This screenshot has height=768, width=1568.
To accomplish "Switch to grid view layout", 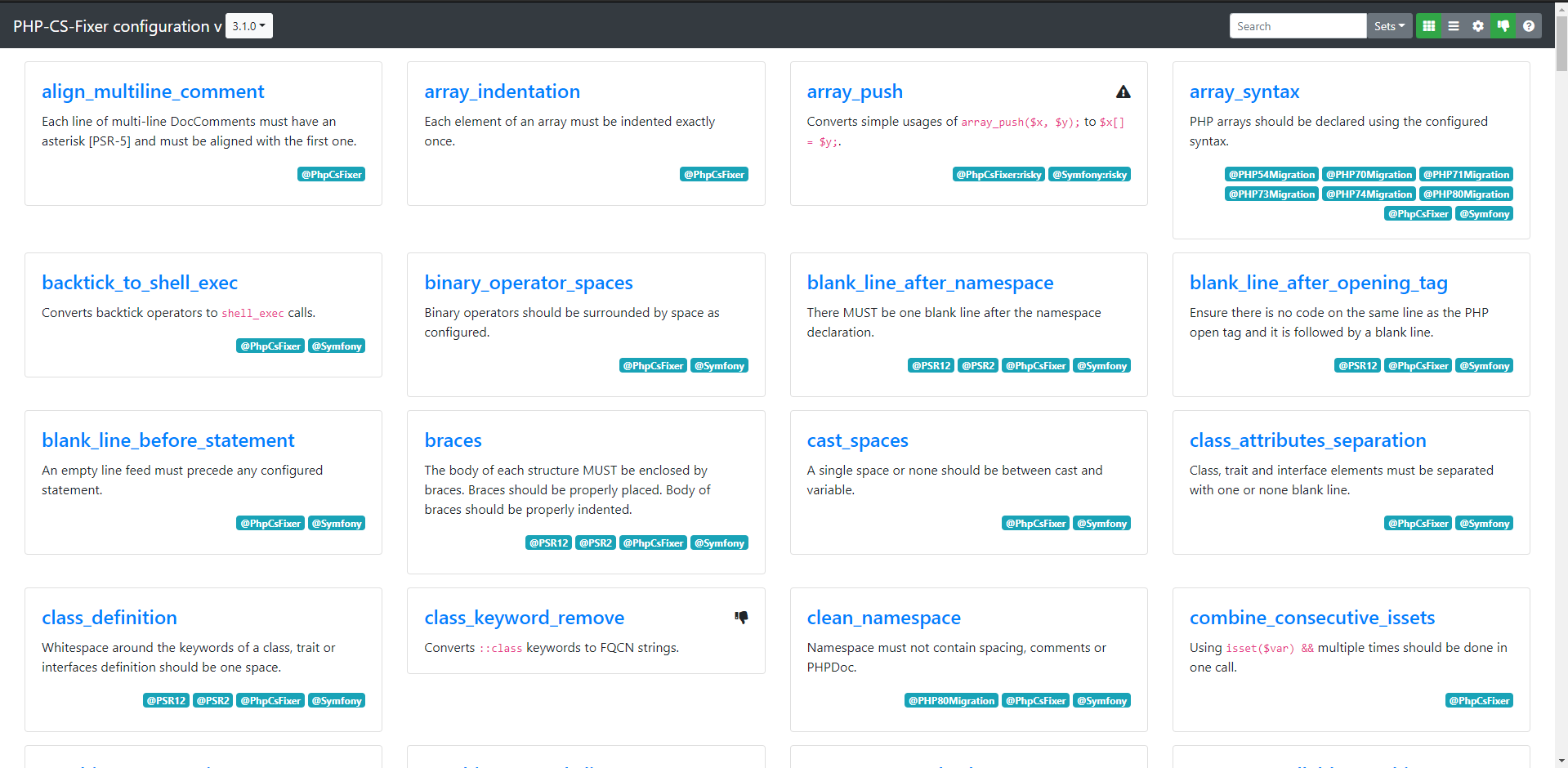I will (x=1428, y=26).
